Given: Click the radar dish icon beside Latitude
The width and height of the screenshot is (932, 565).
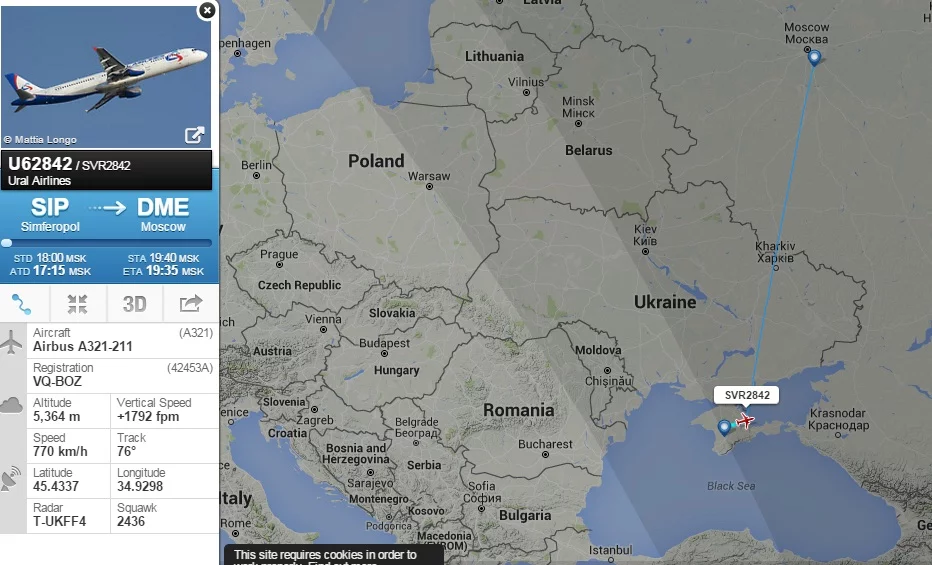Looking at the screenshot, I should (11, 479).
